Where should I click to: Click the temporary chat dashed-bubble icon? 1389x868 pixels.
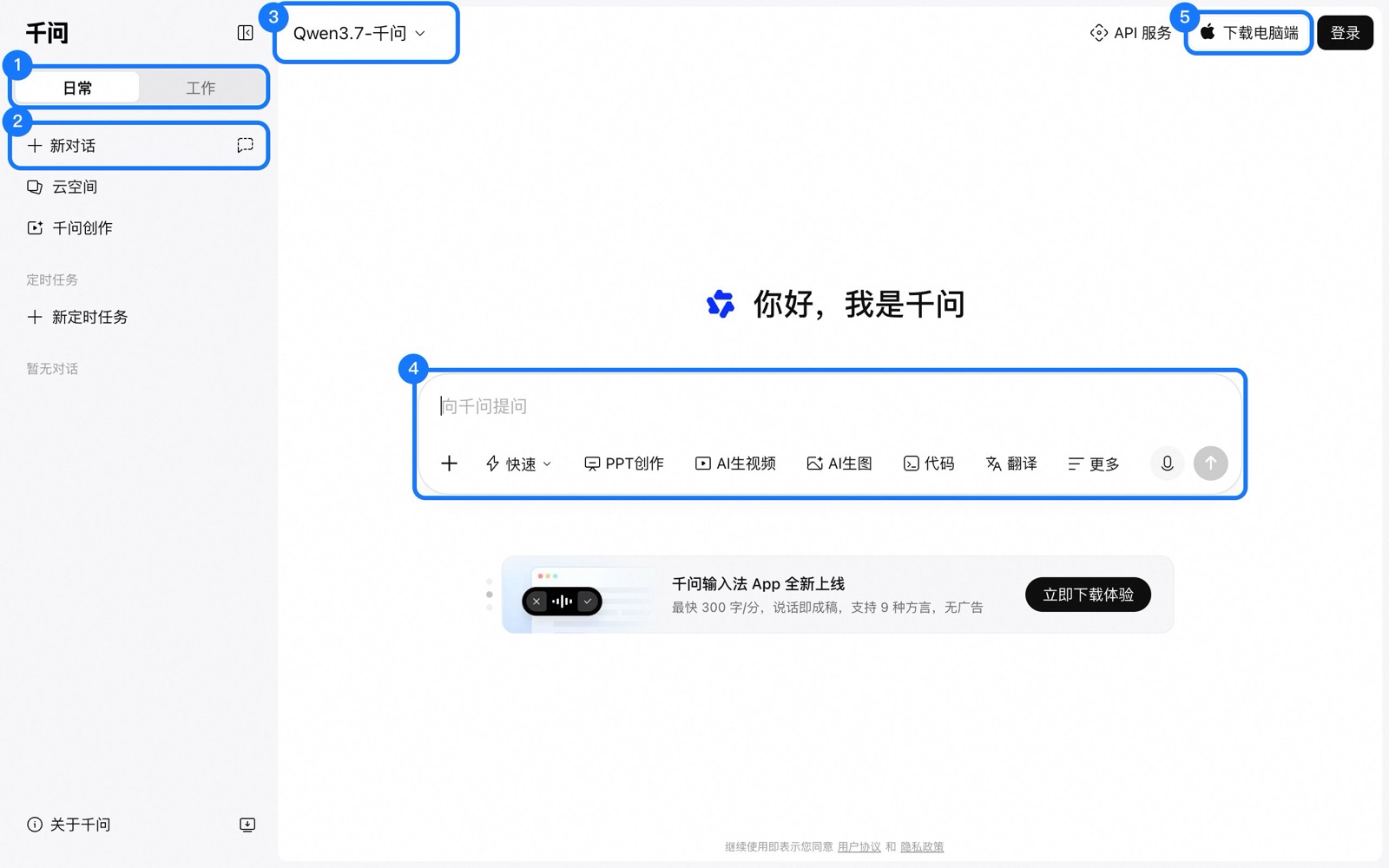(x=246, y=145)
